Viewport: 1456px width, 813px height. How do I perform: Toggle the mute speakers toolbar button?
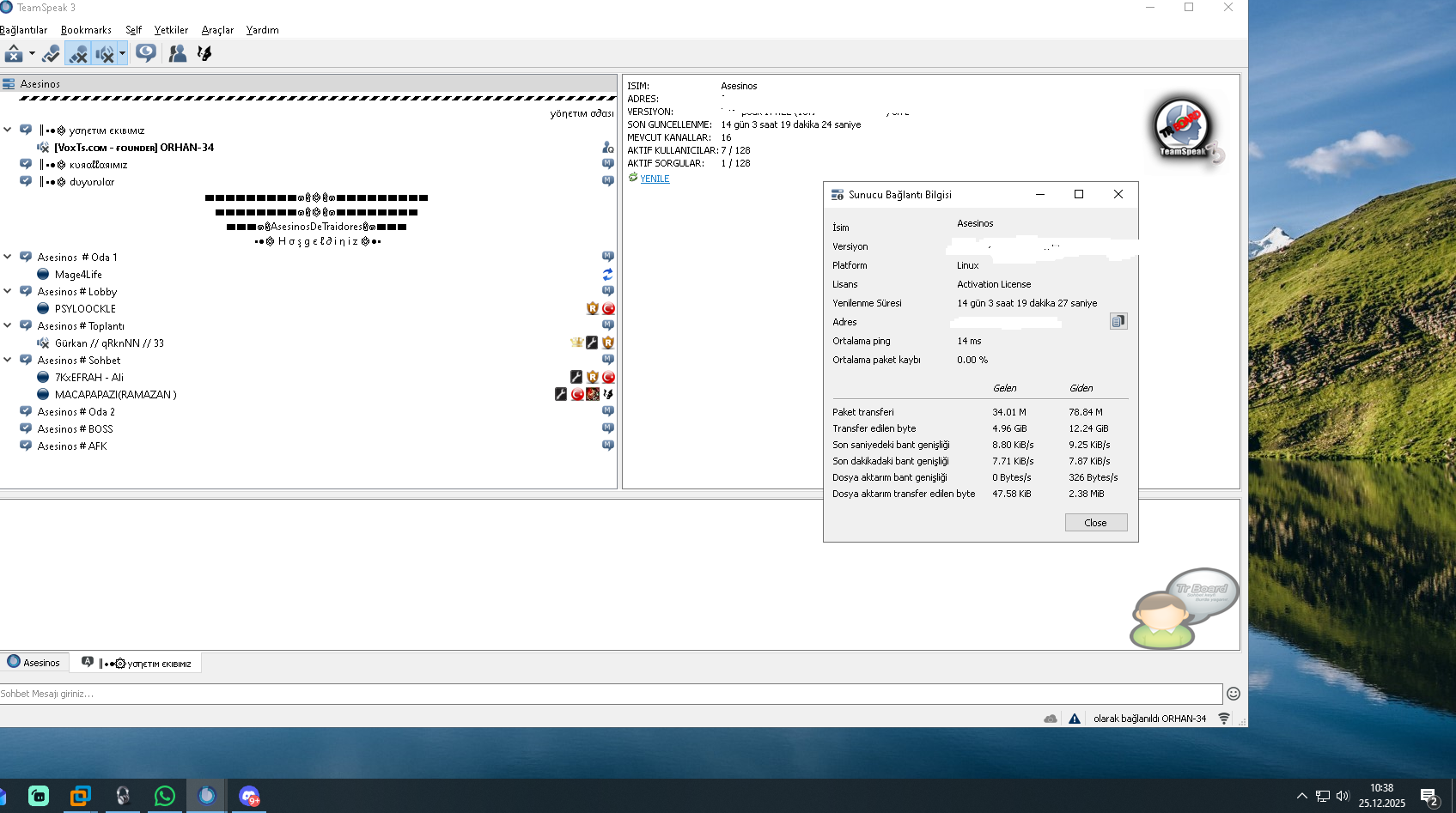(x=105, y=53)
